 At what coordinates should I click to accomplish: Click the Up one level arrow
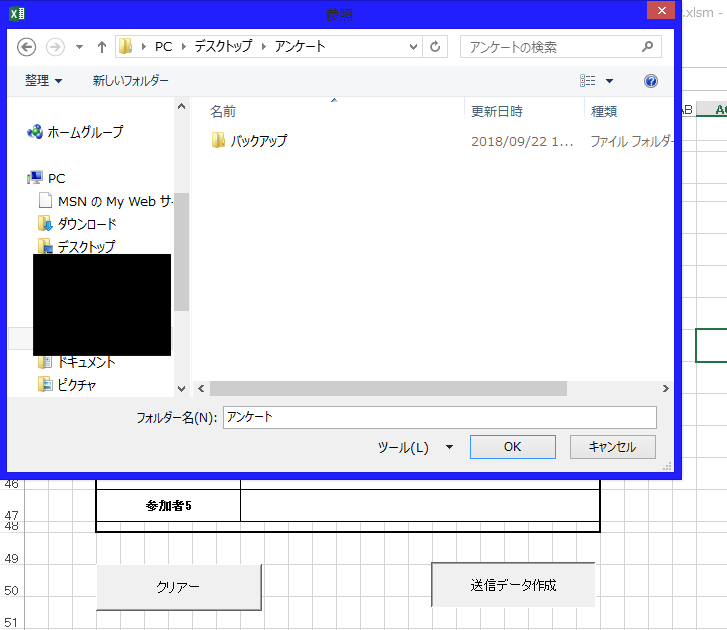point(101,47)
